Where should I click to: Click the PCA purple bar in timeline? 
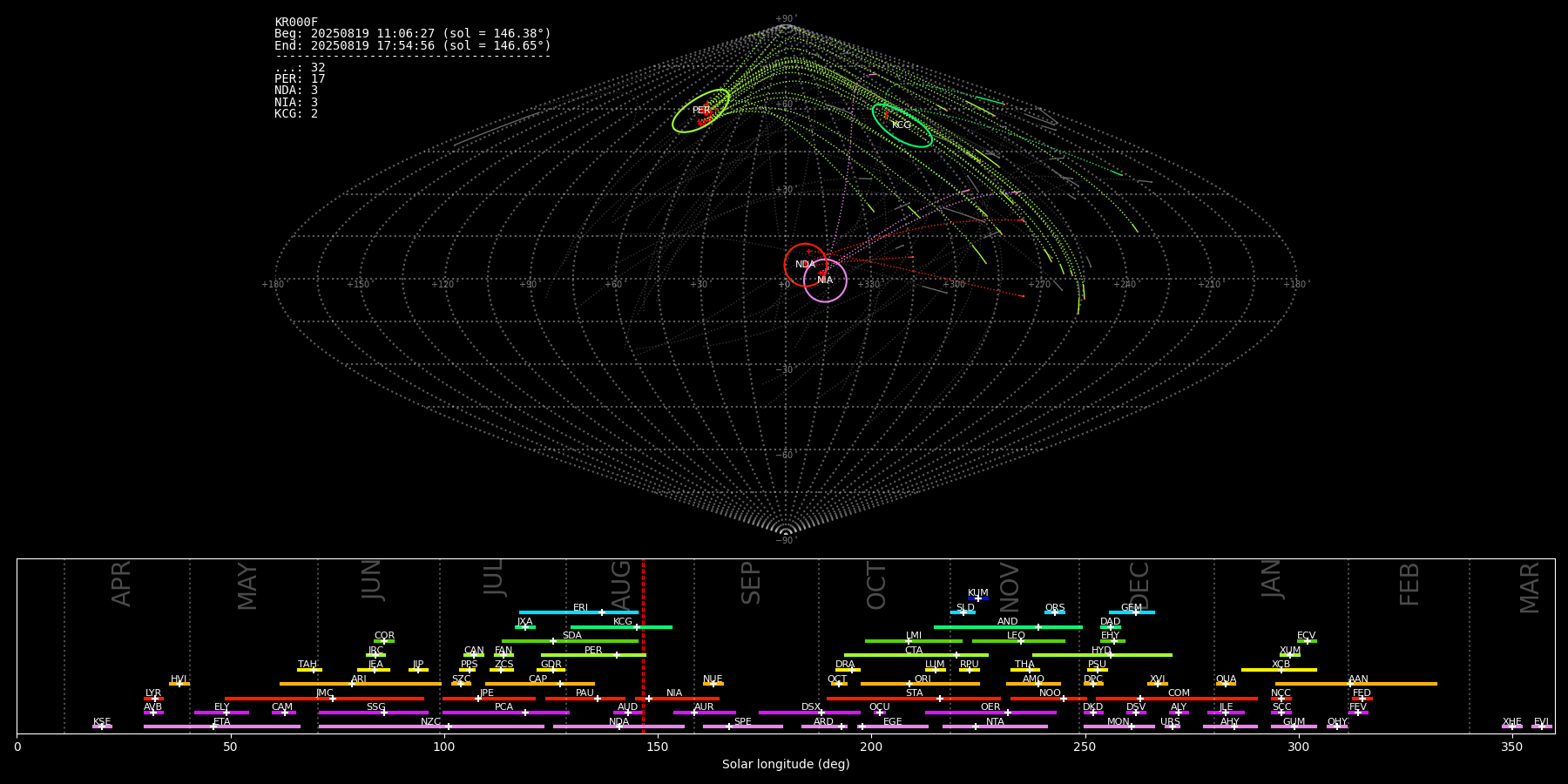505,713
